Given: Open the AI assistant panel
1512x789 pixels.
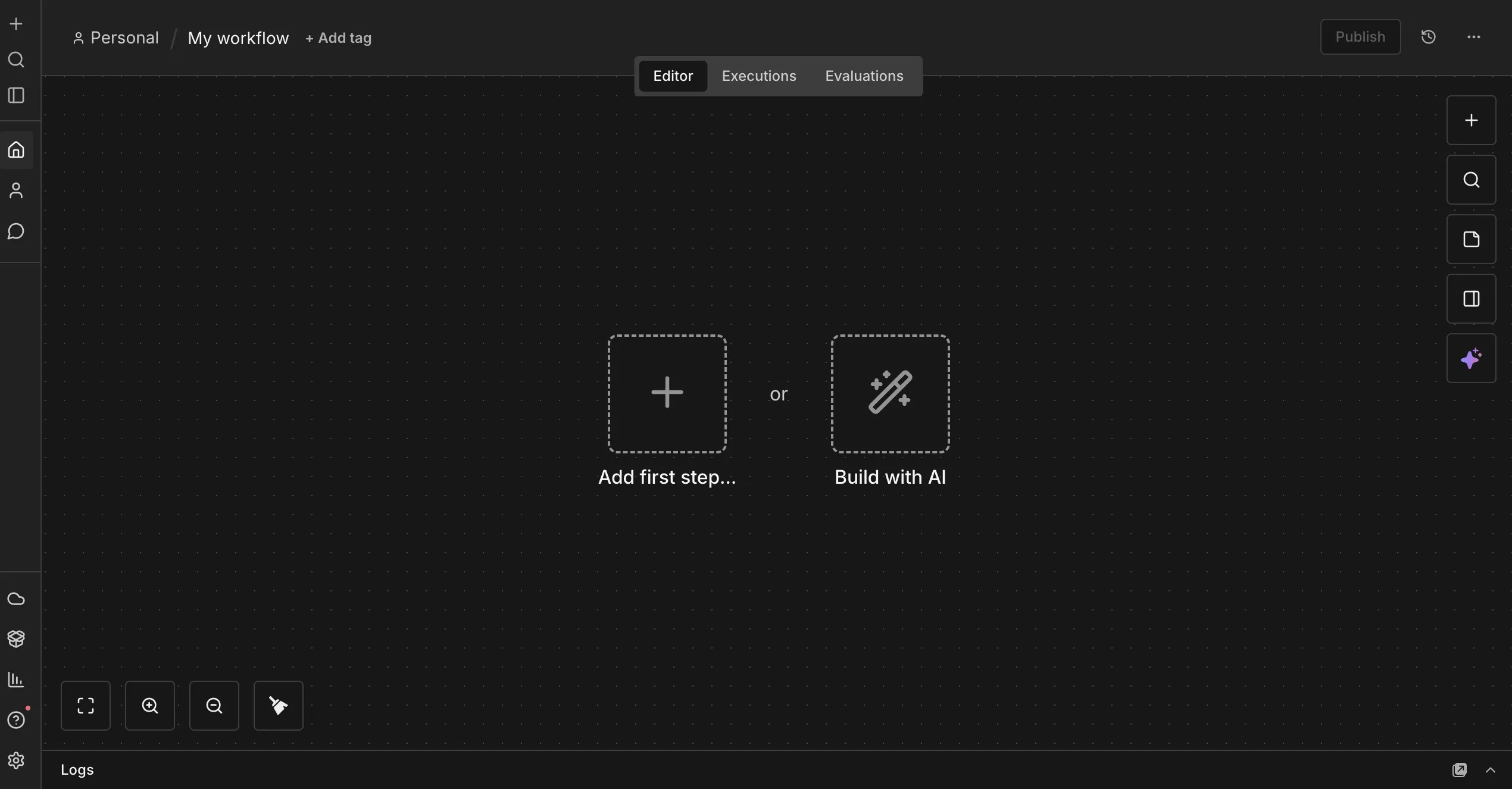Looking at the screenshot, I should [1471, 358].
